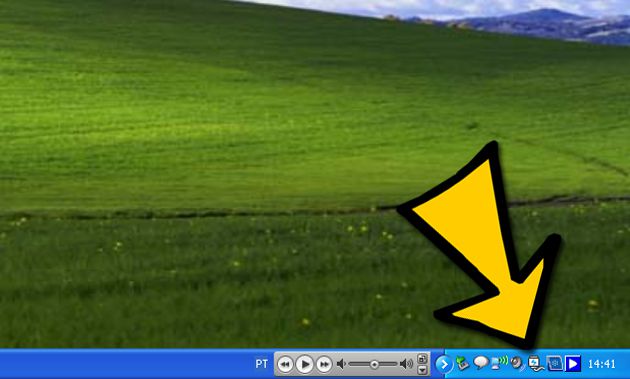Expand hidden tray icons with blue chevron
This screenshot has height=379, width=630.
point(444,364)
